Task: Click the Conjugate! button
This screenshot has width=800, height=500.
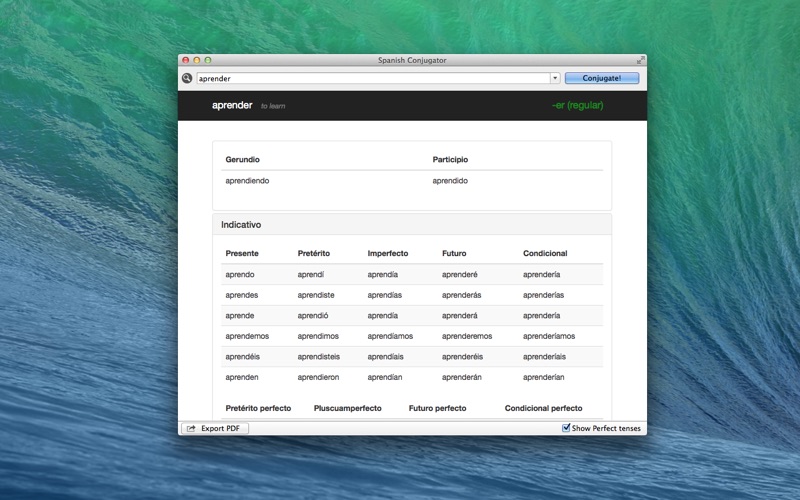Action: click(x=602, y=78)
